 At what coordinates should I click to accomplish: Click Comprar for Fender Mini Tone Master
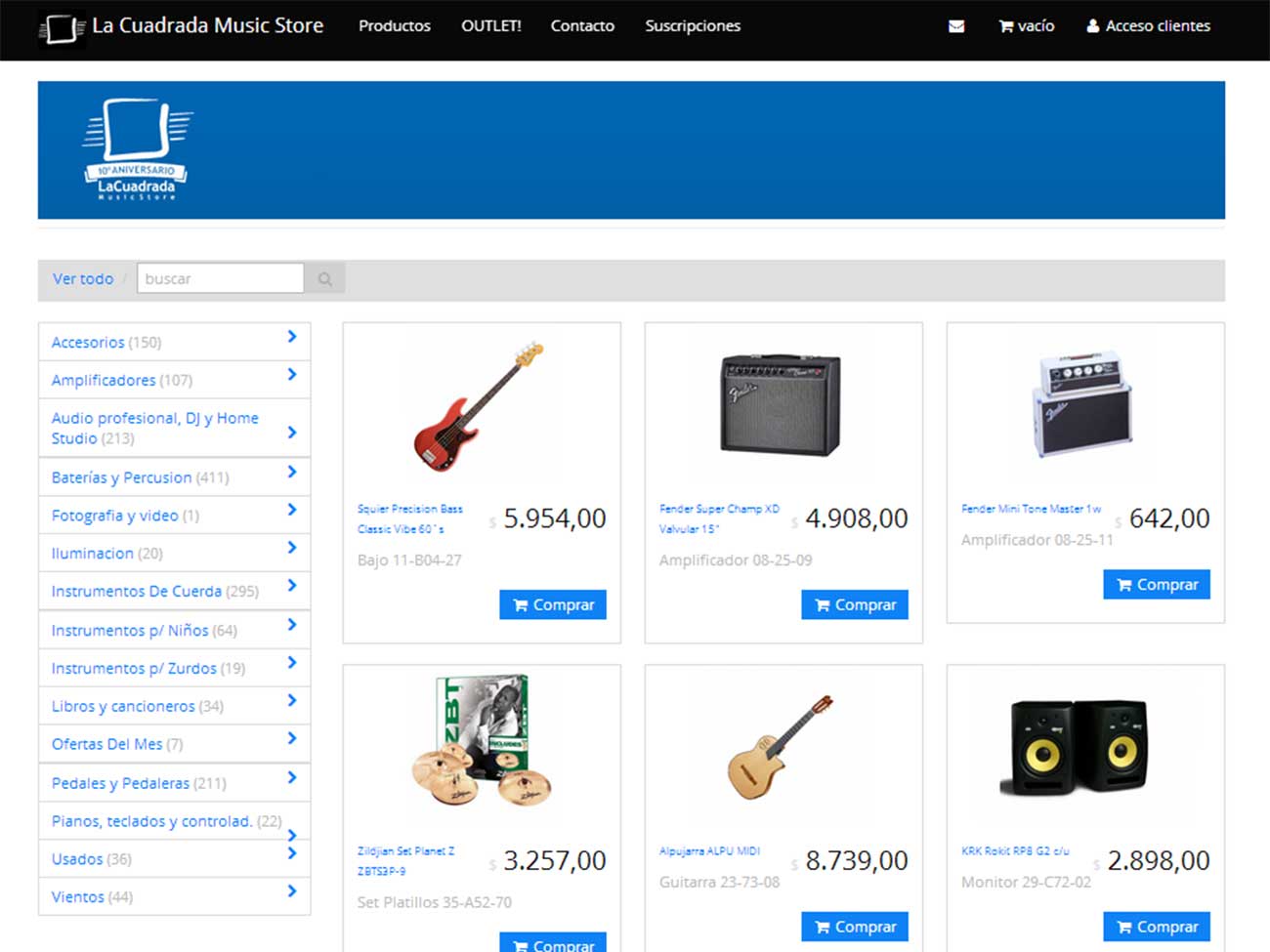pyautogui.click(x=1157, y=584)
